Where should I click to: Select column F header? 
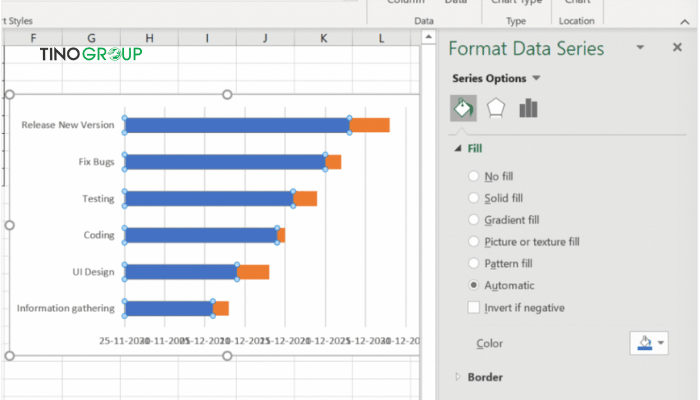pos(33,38)
